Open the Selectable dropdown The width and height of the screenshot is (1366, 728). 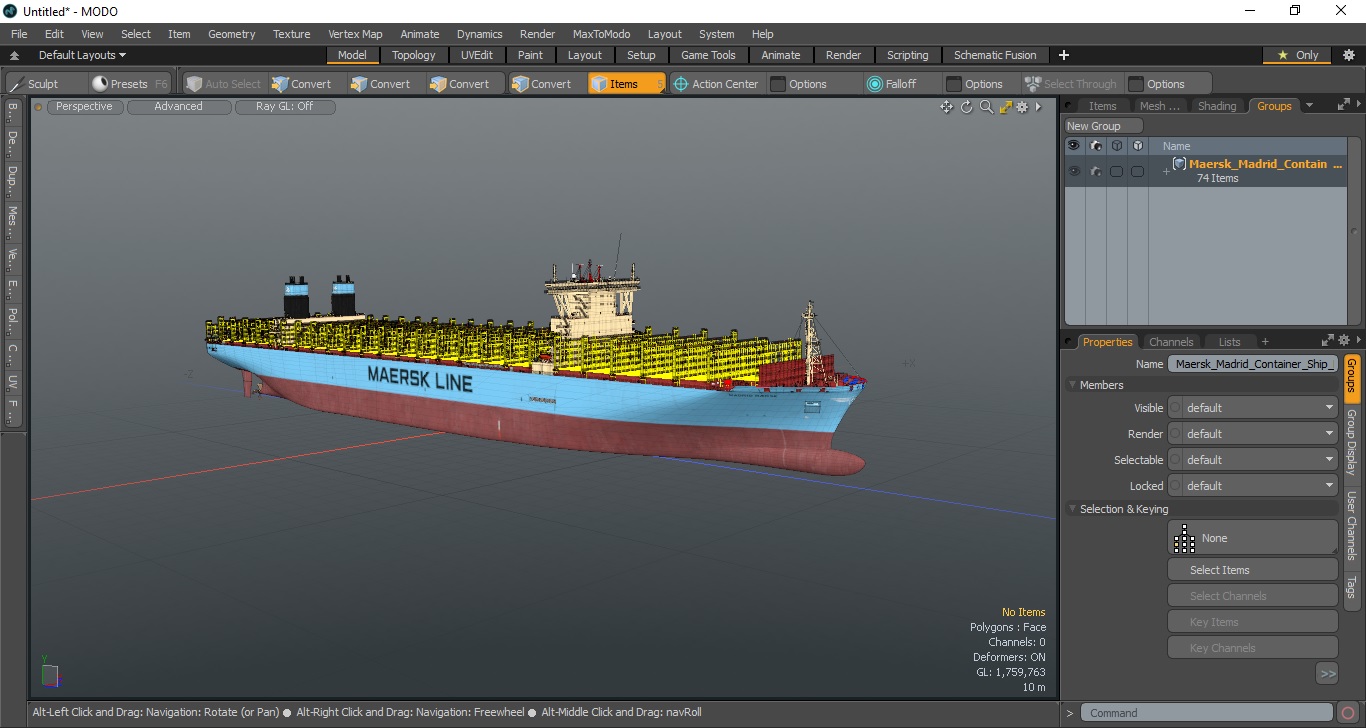1260,460
